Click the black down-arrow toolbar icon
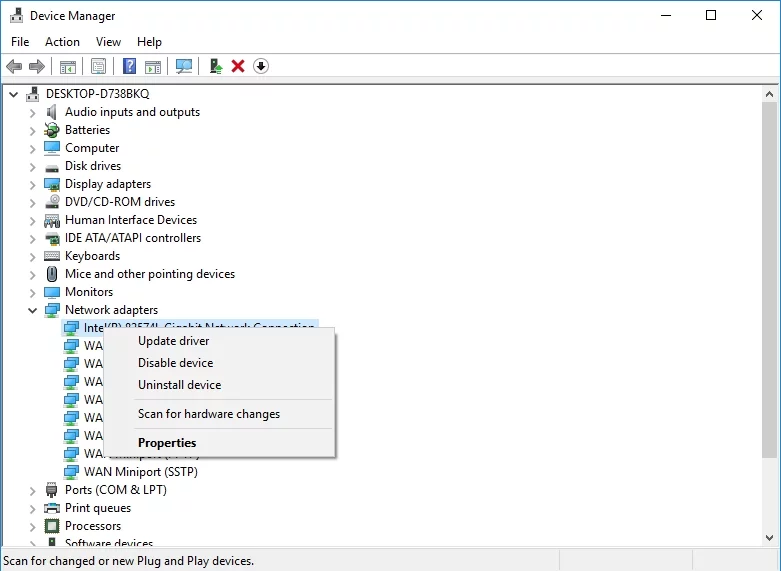The height and width of the screenshot is (571, 781). pos(261,66)
